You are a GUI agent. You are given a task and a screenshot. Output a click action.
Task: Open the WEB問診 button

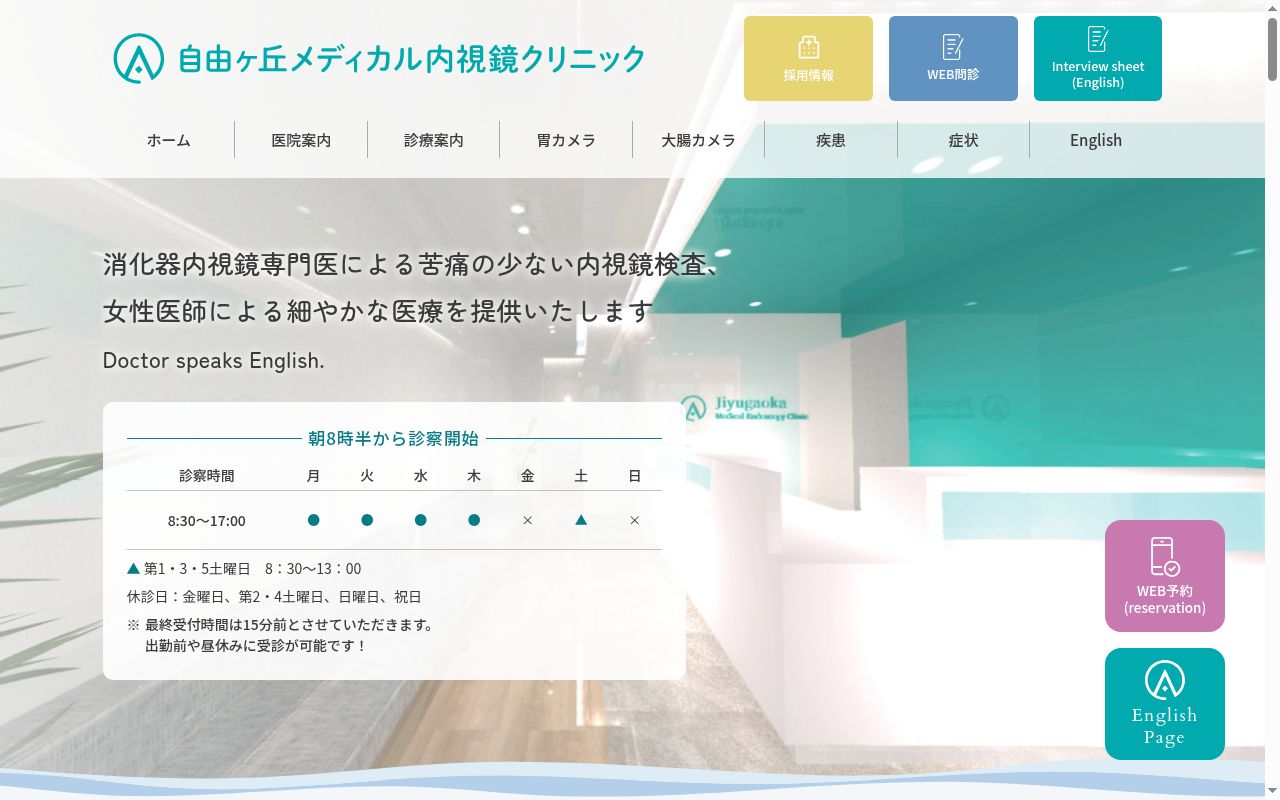953,58
